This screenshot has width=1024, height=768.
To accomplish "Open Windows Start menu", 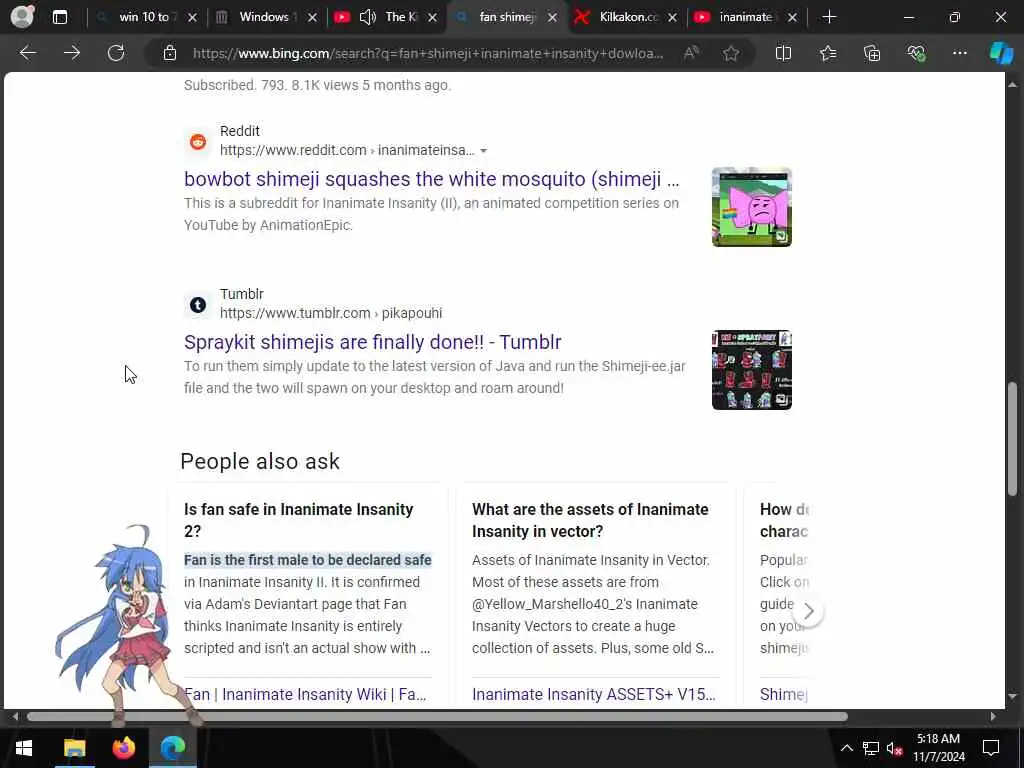I will (24, 748).
